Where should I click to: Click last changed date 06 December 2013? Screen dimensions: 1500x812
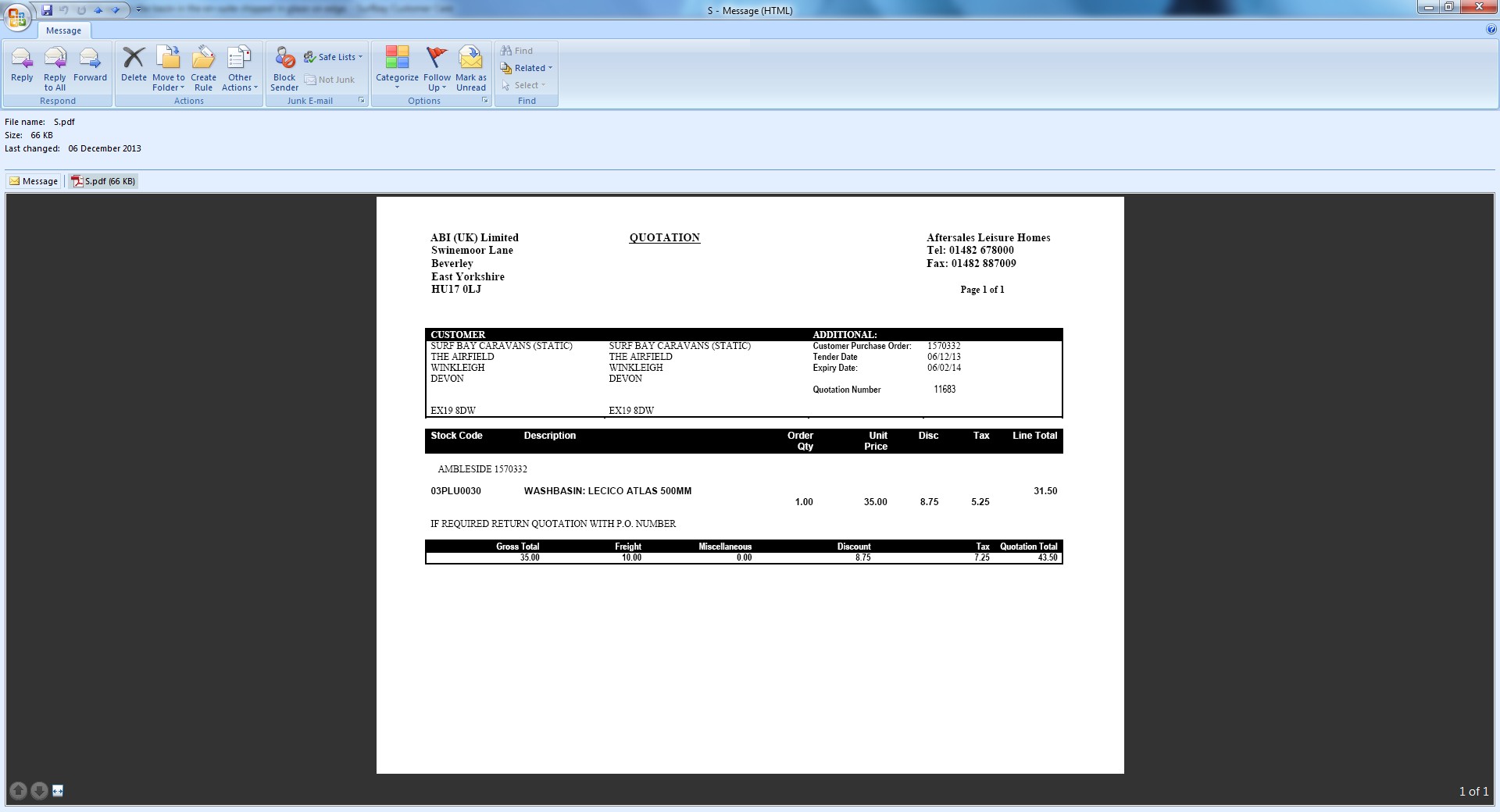(105, 148)
